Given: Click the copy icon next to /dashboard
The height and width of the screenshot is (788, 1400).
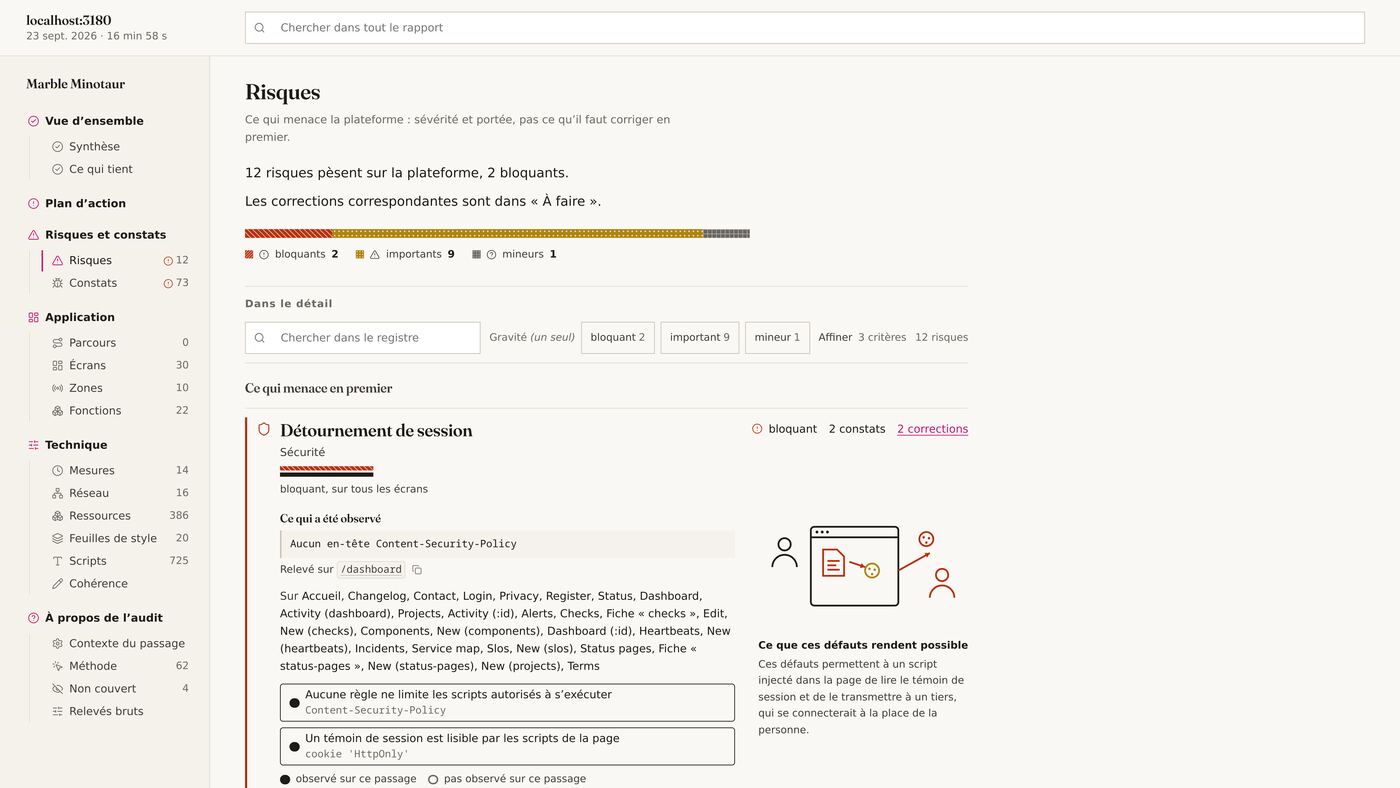Looking at the screenshot, I should point(417,570).
